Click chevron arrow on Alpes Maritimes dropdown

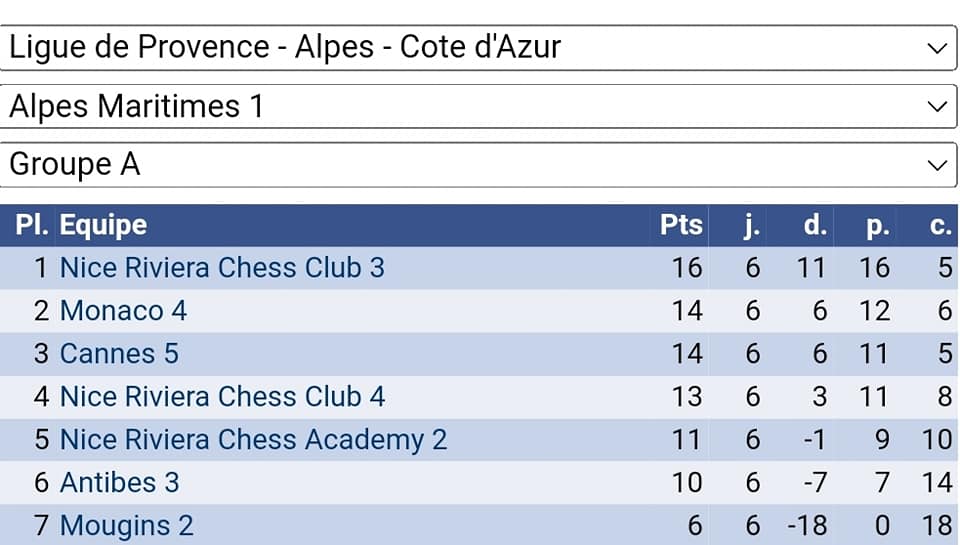click(x=937, y=106)
